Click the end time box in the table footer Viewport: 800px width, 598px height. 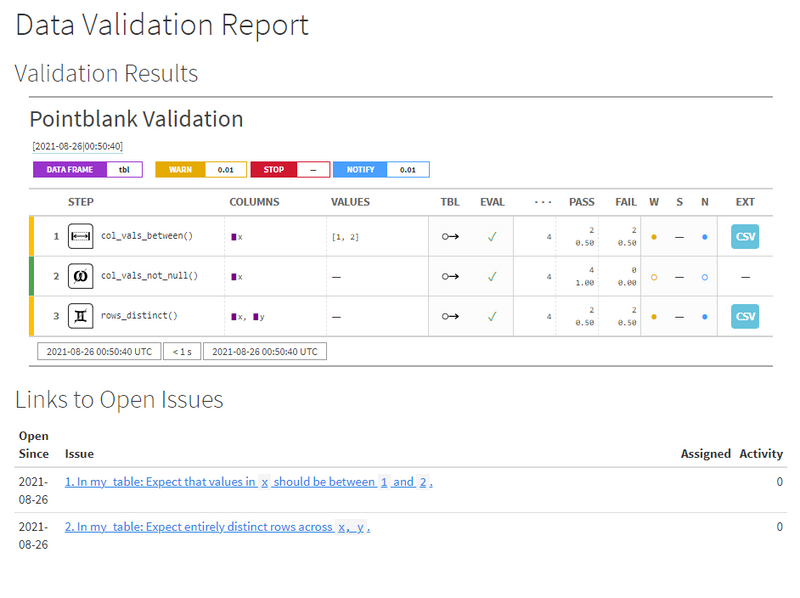pos(265,352)
